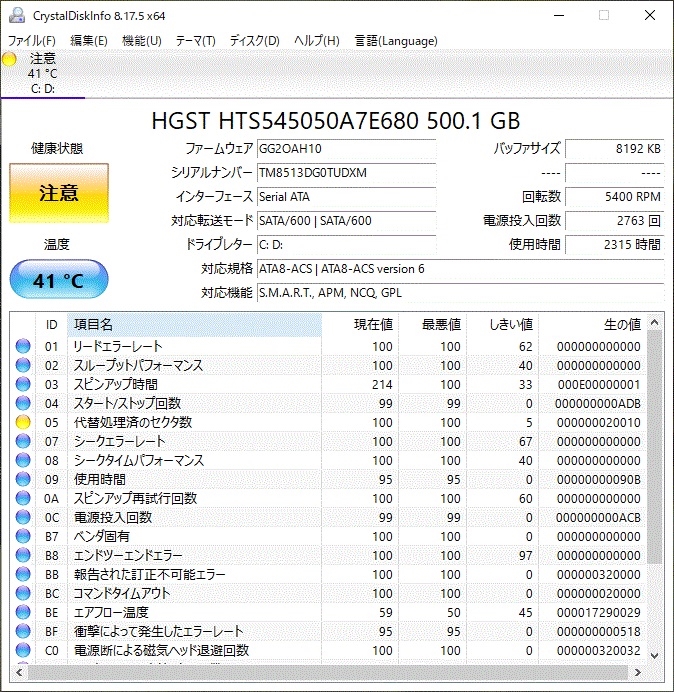
Task: Click the 対応機能 field S.M.A.R.T., APM, NCQ, GPL
Action: 460,293
